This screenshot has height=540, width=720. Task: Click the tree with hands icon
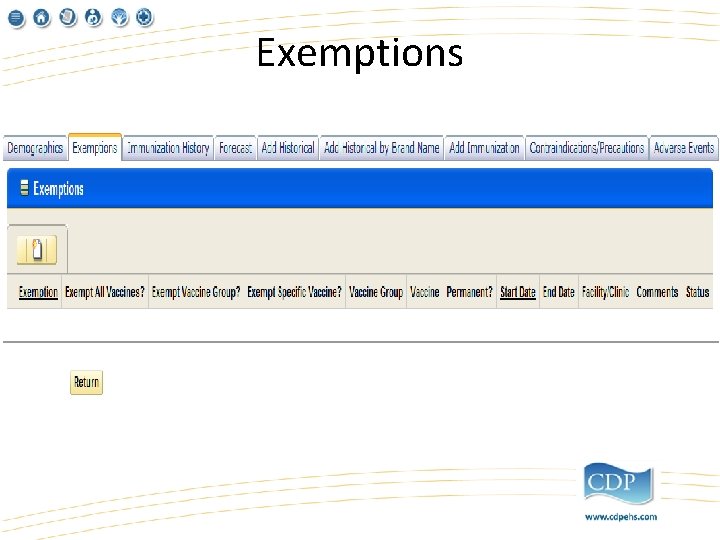coord(119,18)
